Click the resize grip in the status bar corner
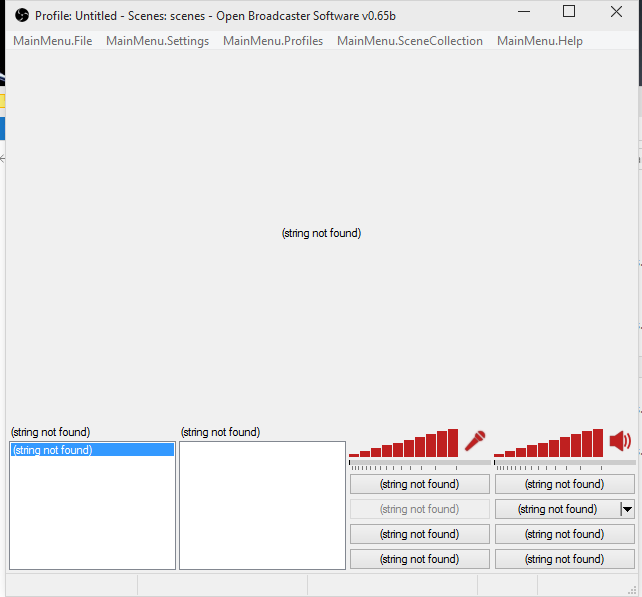Viewport: 642px width, 597px height. (x=632, y=589)
